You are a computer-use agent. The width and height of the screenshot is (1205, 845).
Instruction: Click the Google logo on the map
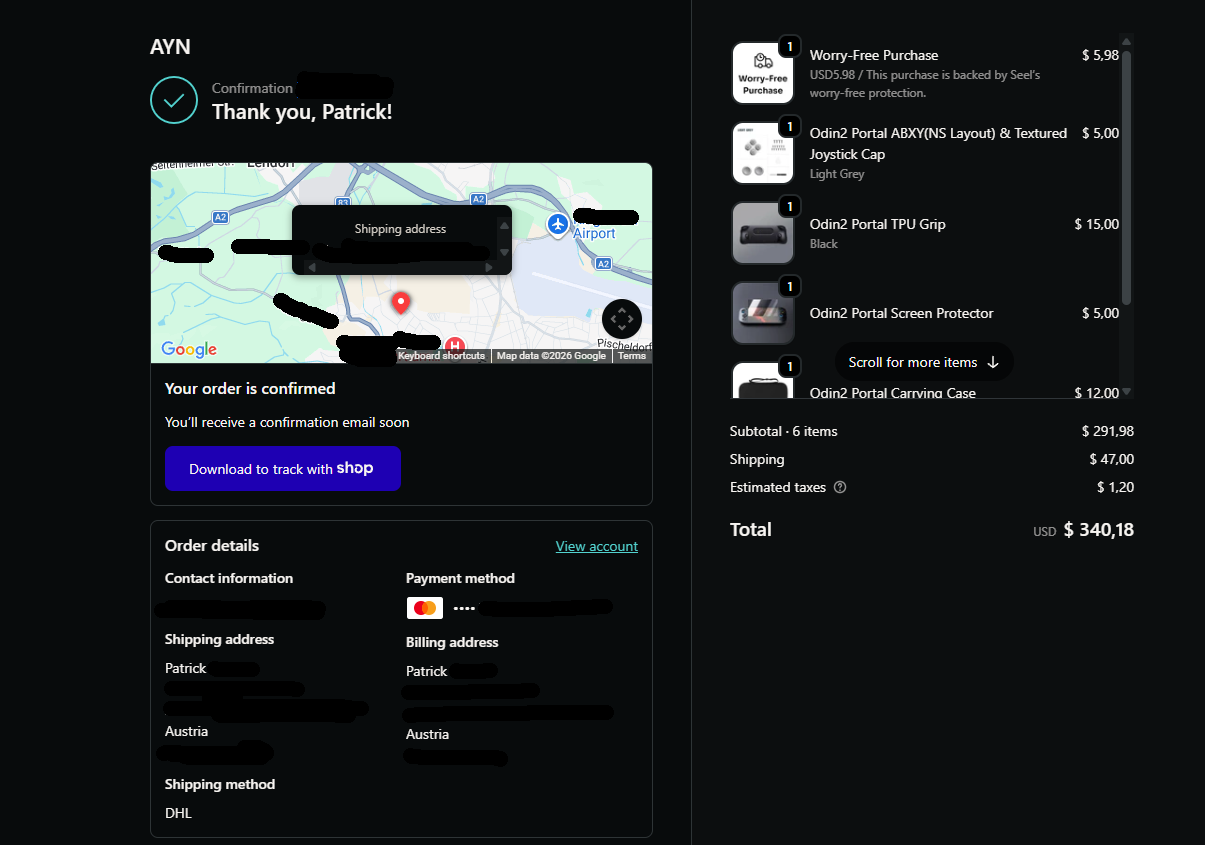pos(189,349)
